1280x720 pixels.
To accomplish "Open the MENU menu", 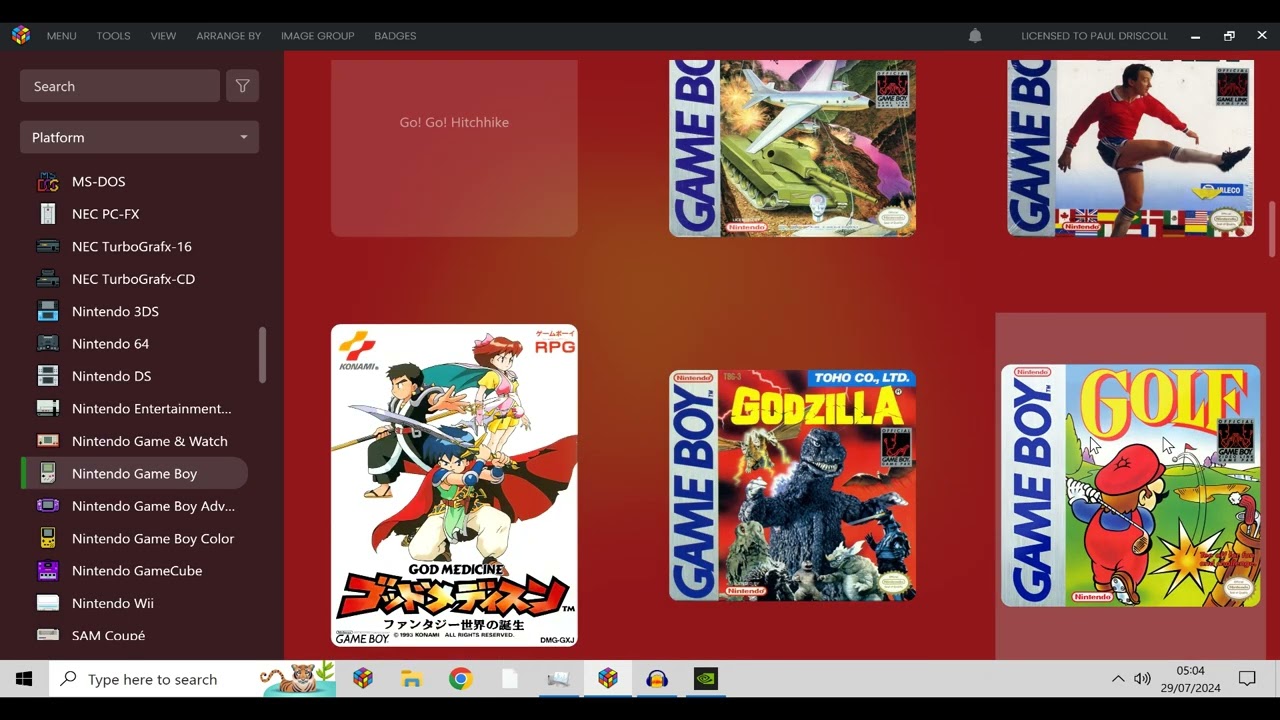I will point(61,36).
